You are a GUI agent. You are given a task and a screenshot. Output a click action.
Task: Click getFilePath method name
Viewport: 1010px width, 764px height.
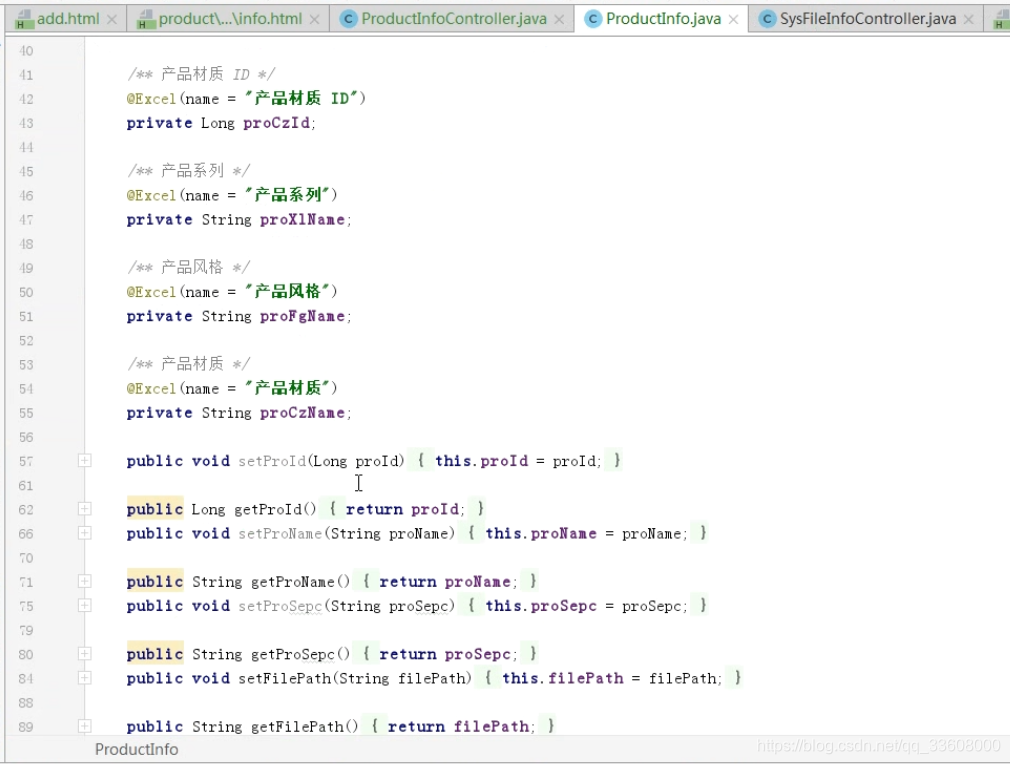(298, 727)
